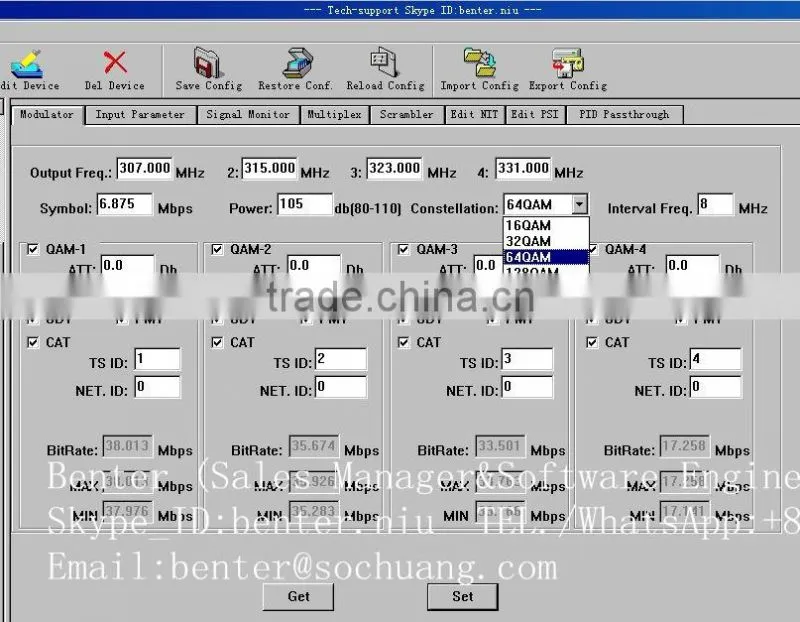Image resolution: width=800 pixels, height=622 pixels.
Task: Open the Multiplex tab
Action: [335, 114]
